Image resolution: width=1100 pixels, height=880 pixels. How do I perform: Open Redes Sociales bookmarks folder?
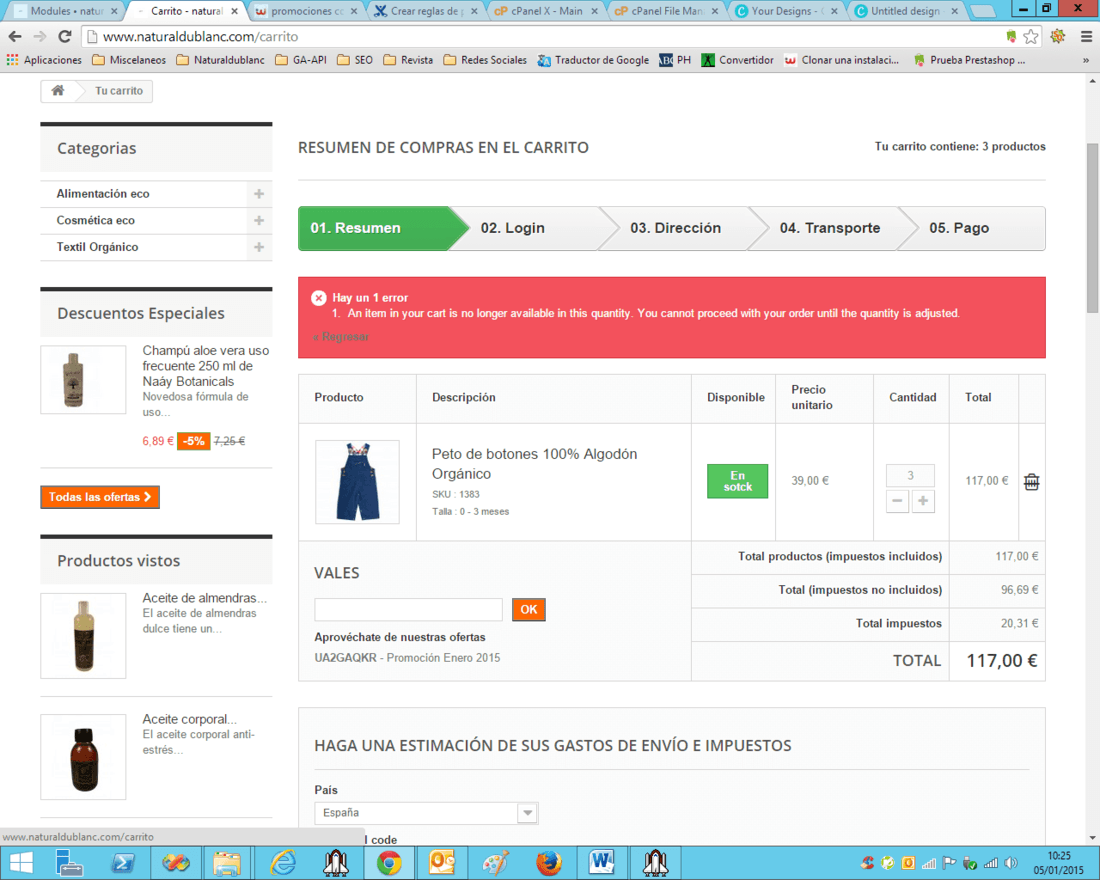[485, 60]
